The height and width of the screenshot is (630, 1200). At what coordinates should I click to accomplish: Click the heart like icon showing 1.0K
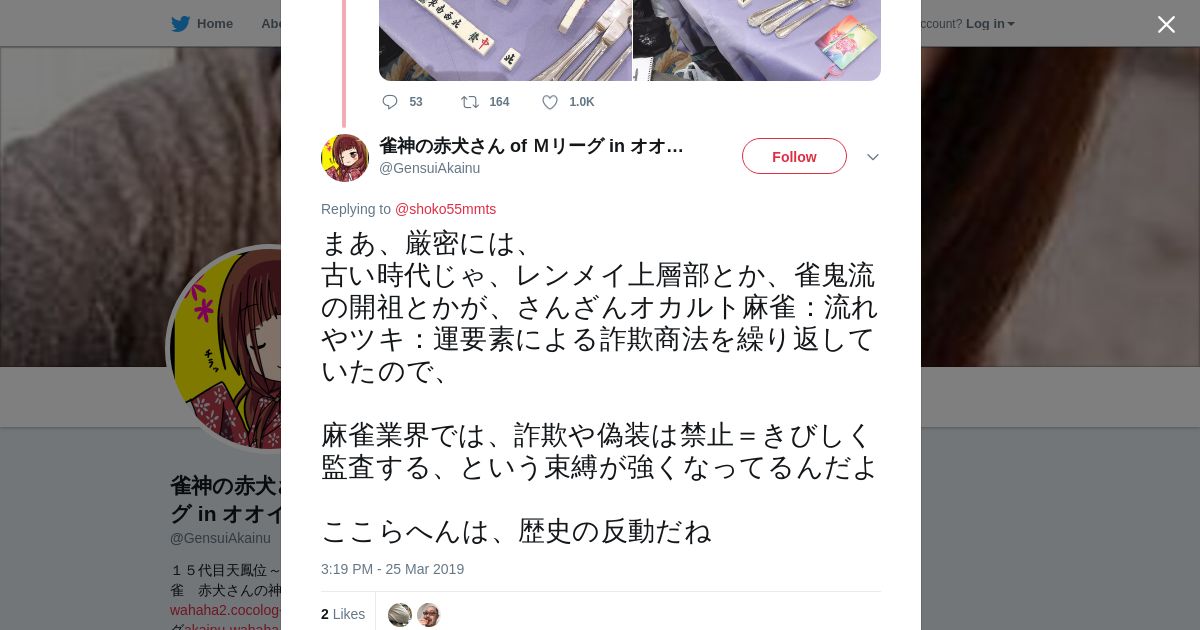pyautogui.click(x=550, y=102)
